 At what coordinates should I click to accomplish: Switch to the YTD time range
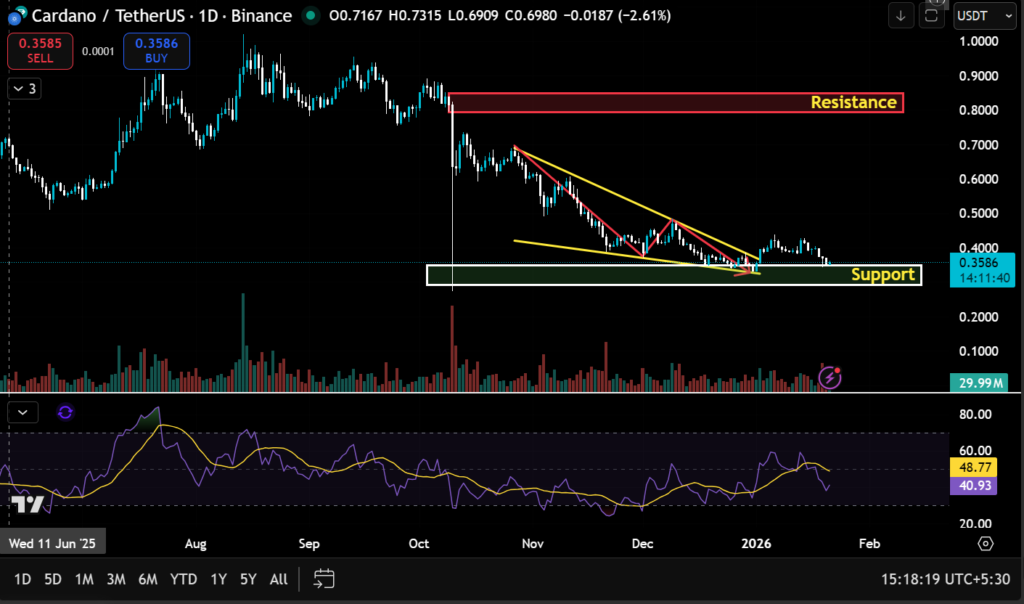[183, 579]
